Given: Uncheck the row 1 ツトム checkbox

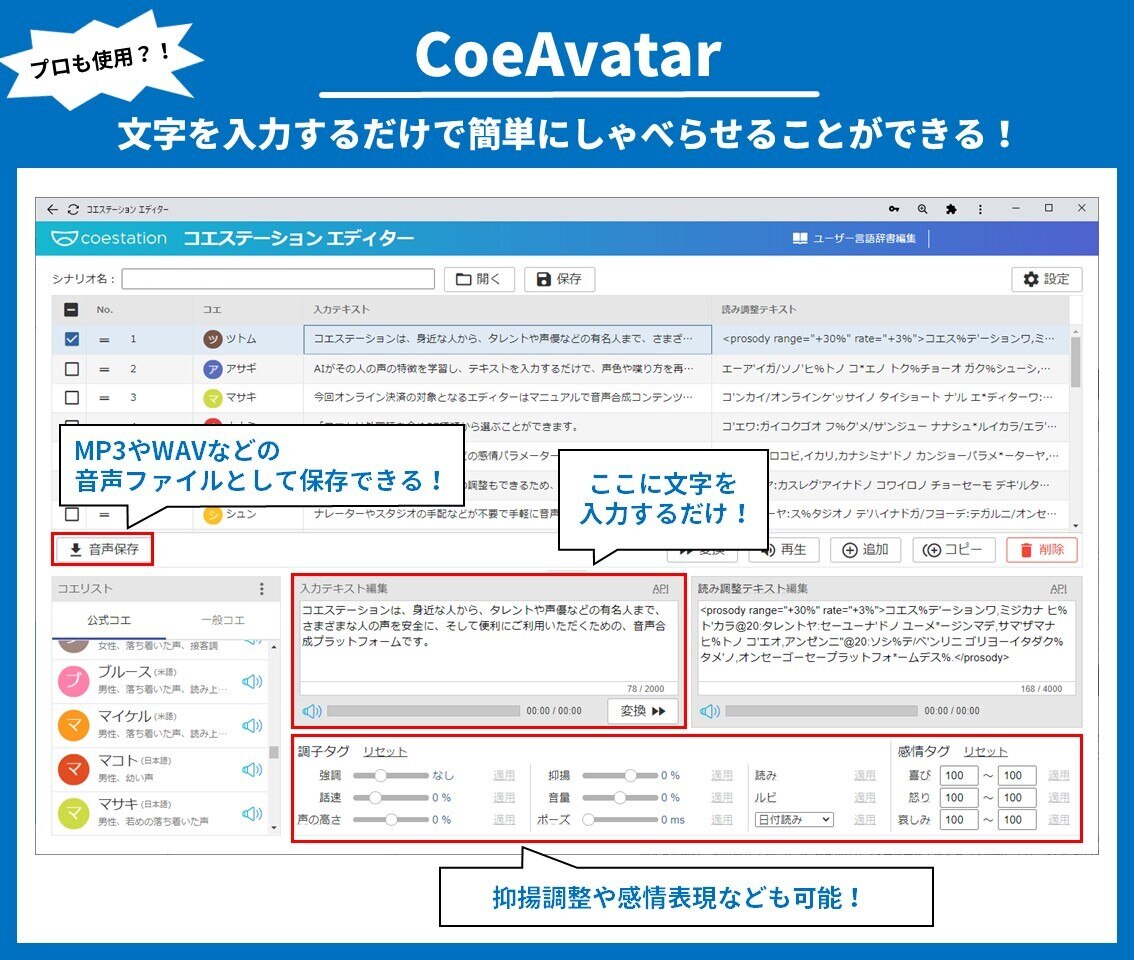Looking at the screenshot, I should [x=72, y=339].
